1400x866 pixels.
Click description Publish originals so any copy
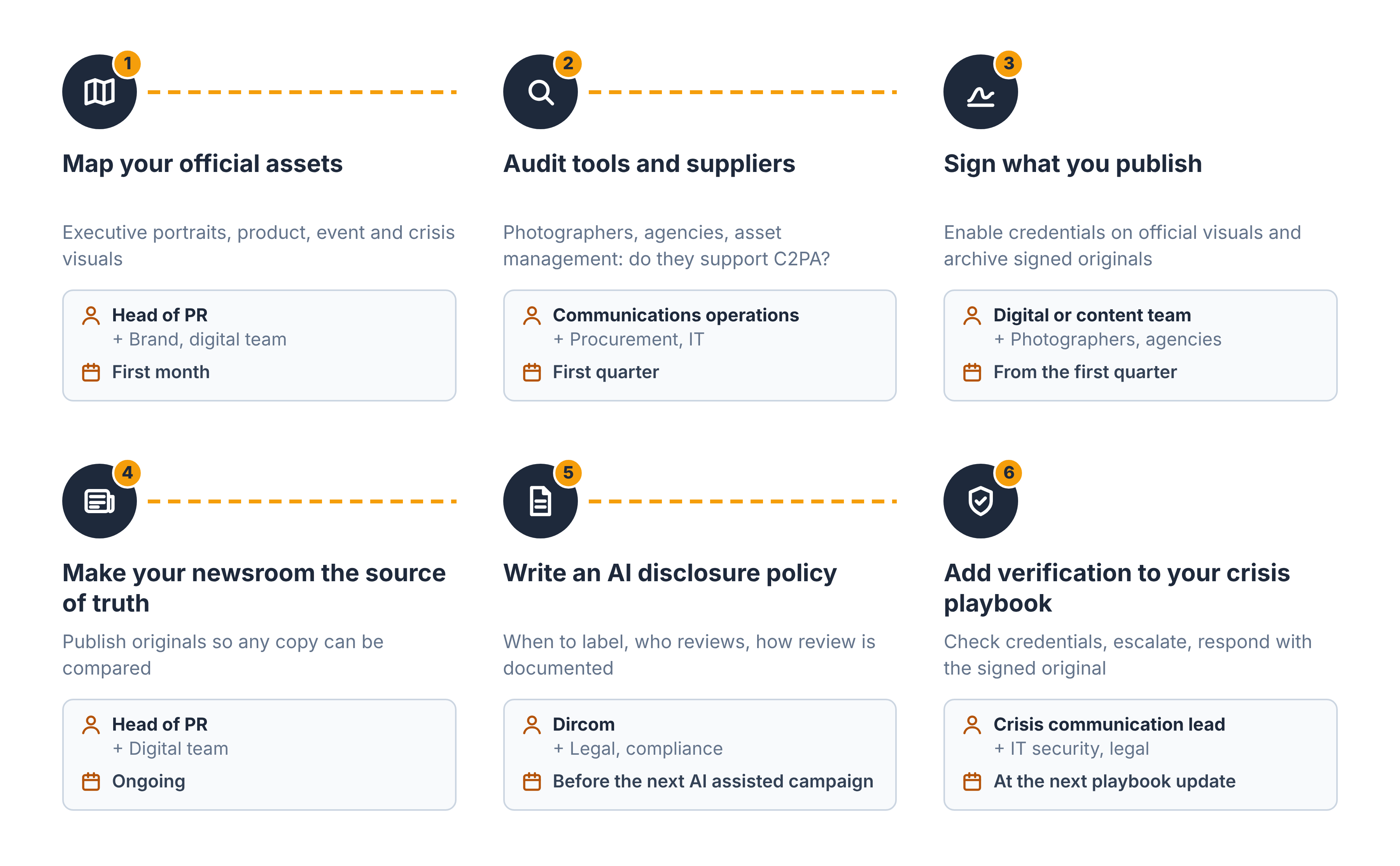(223, 655)
